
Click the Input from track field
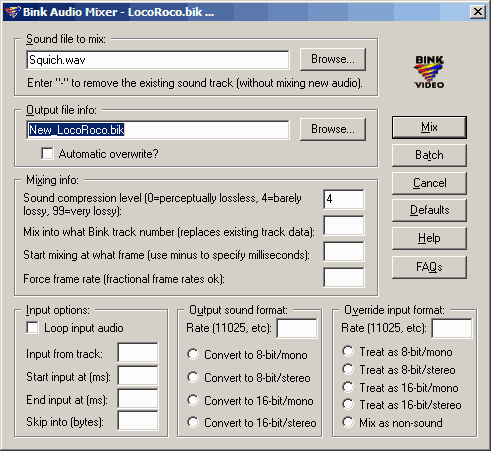138,353
